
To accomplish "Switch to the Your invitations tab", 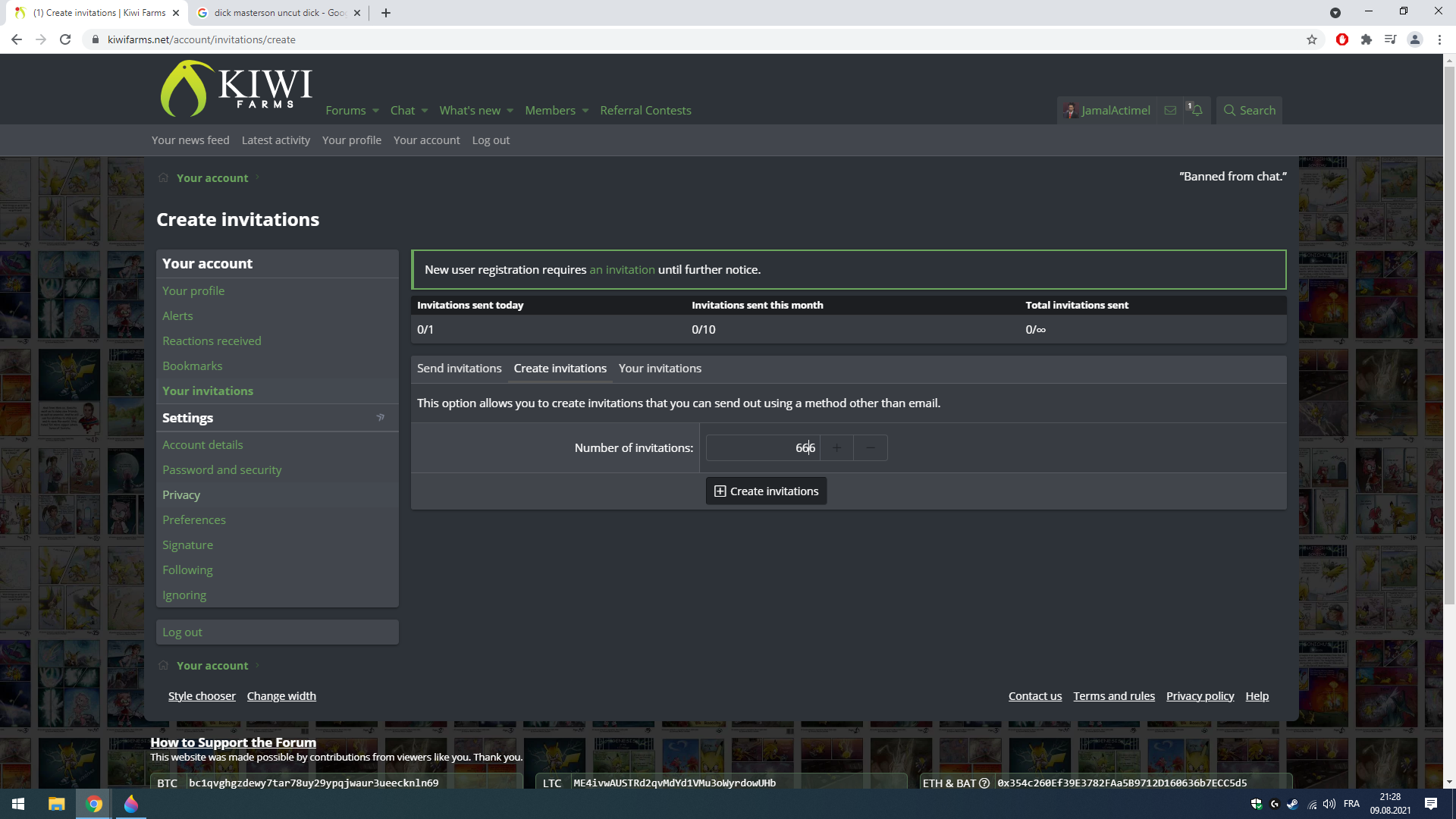I will point(661,369).
